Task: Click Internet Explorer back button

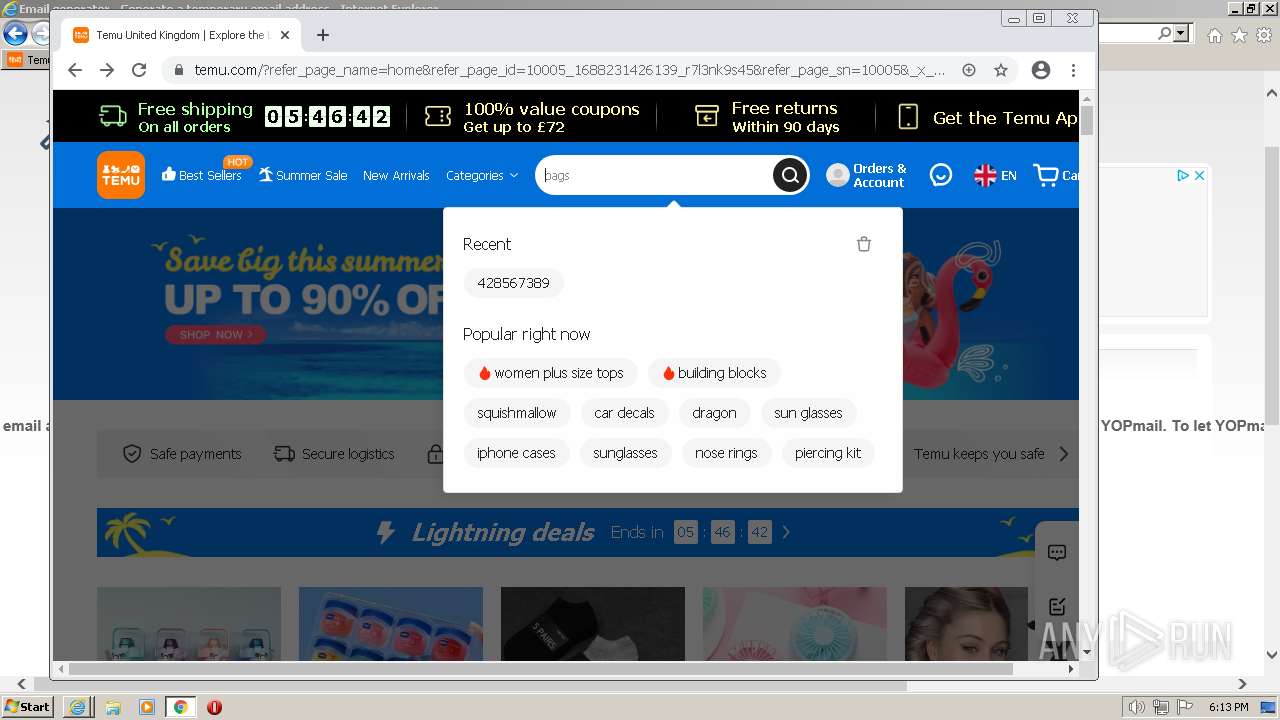Action: [15, 34]
